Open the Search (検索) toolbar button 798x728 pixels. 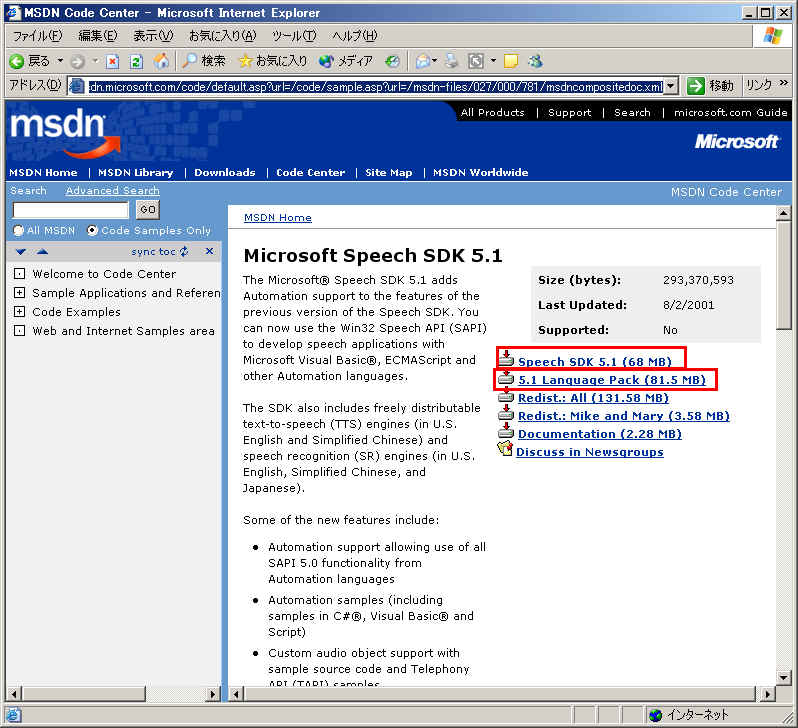click(204, 62)
